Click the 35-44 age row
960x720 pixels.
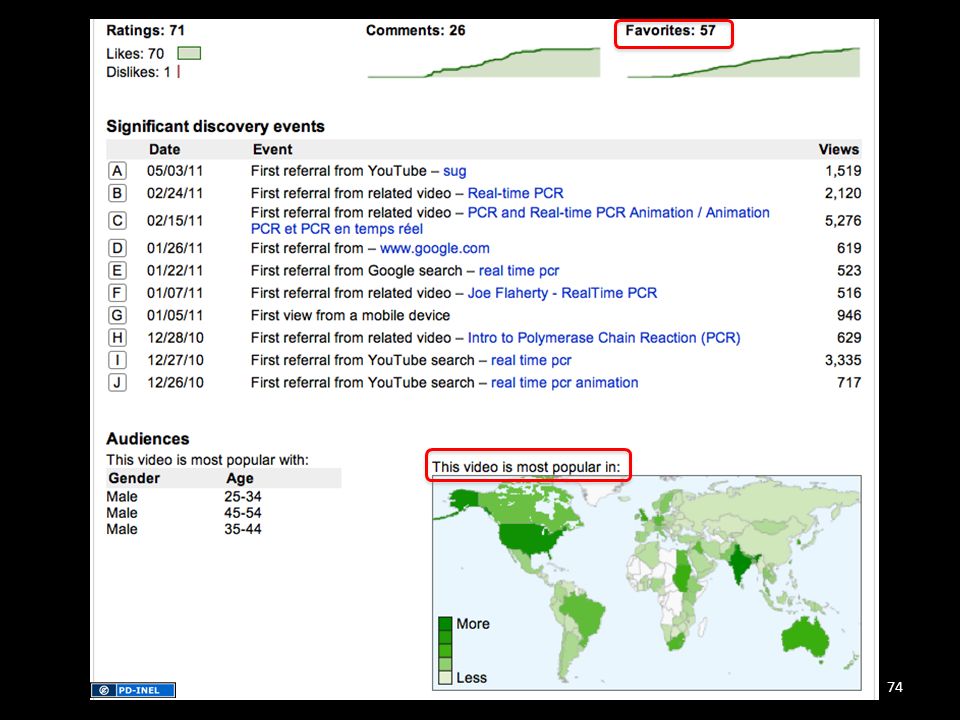click(242, 529)
